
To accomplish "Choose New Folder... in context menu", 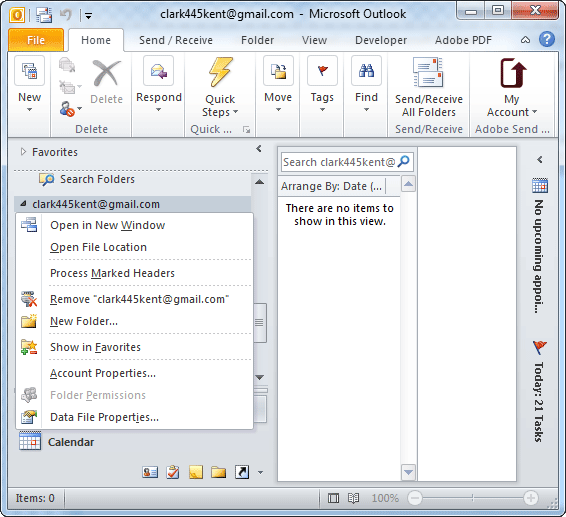I will tap(134, 321).
